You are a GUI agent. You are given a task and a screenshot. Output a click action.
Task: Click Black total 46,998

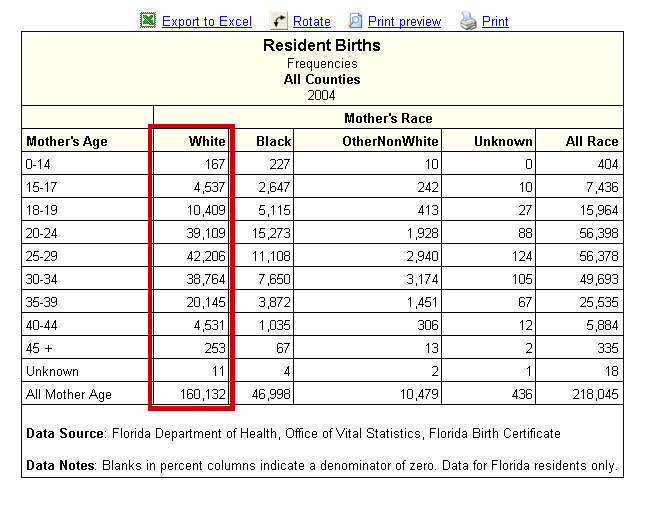[271, 395]
